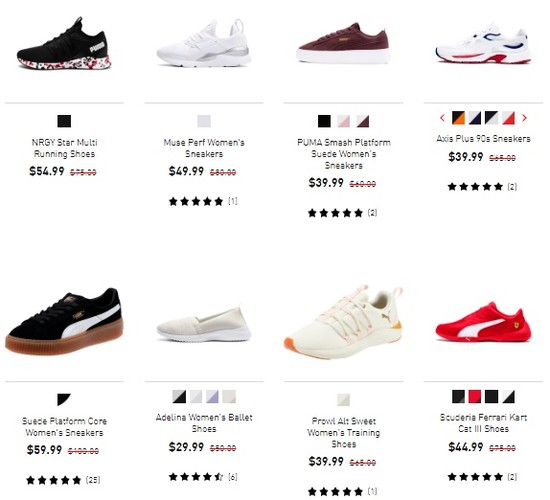Screen dimensions: 550x500
Task: Open NRGY Star Multi Running Shoes page
Action: pos(64,148)
